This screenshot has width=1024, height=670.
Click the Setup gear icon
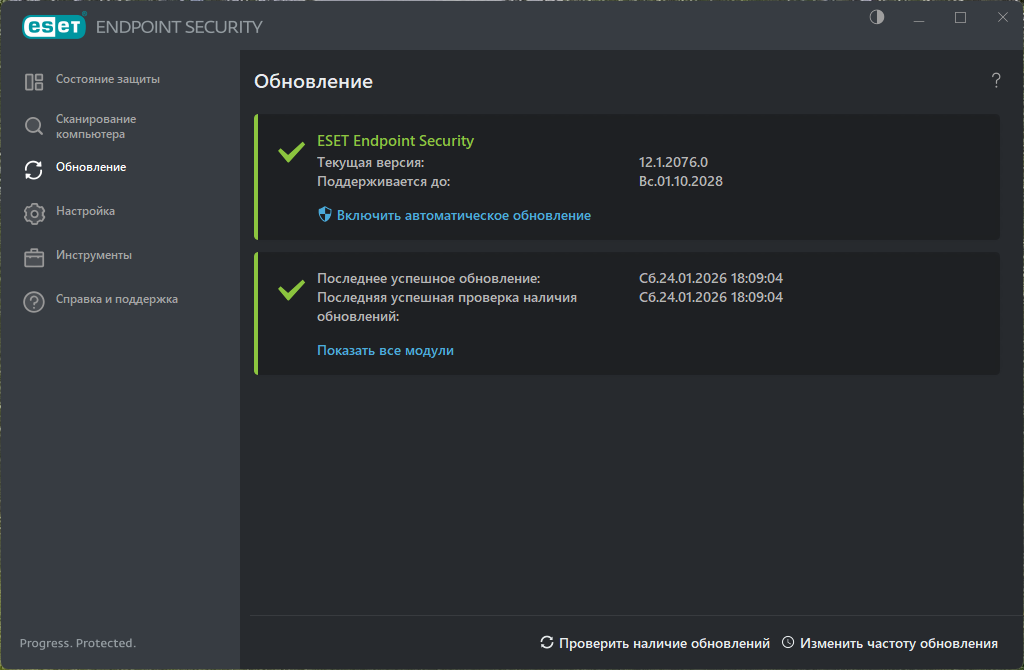[34, 213]
